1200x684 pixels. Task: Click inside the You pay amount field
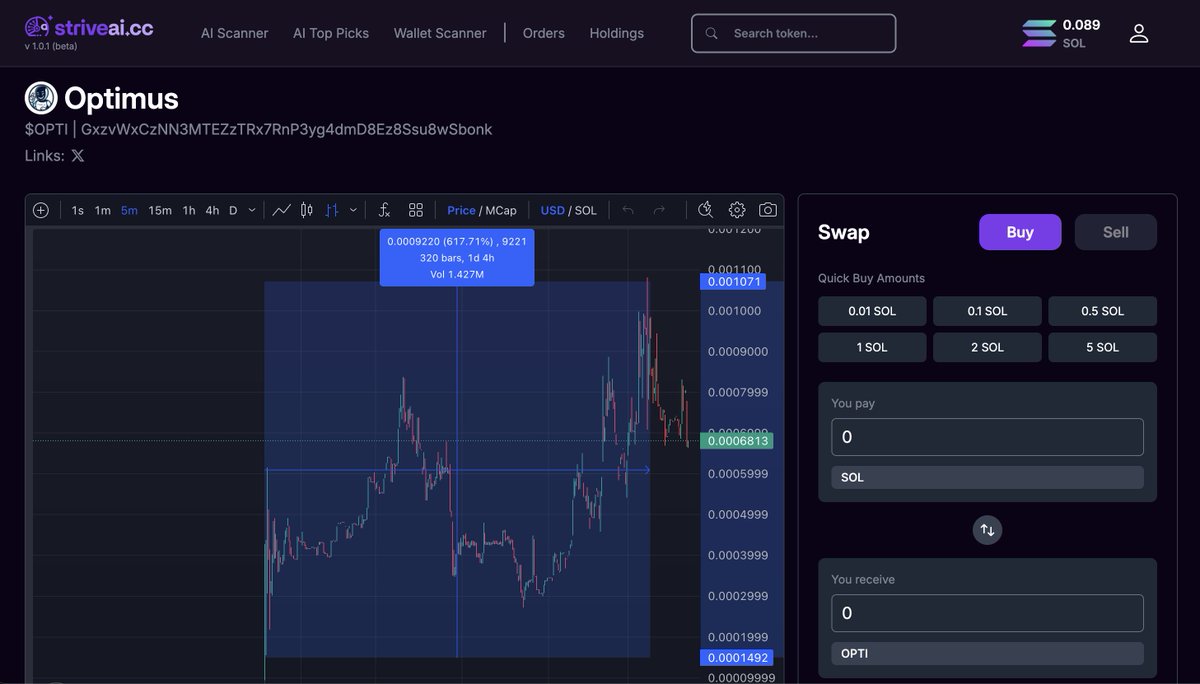[x=987, y=437]
